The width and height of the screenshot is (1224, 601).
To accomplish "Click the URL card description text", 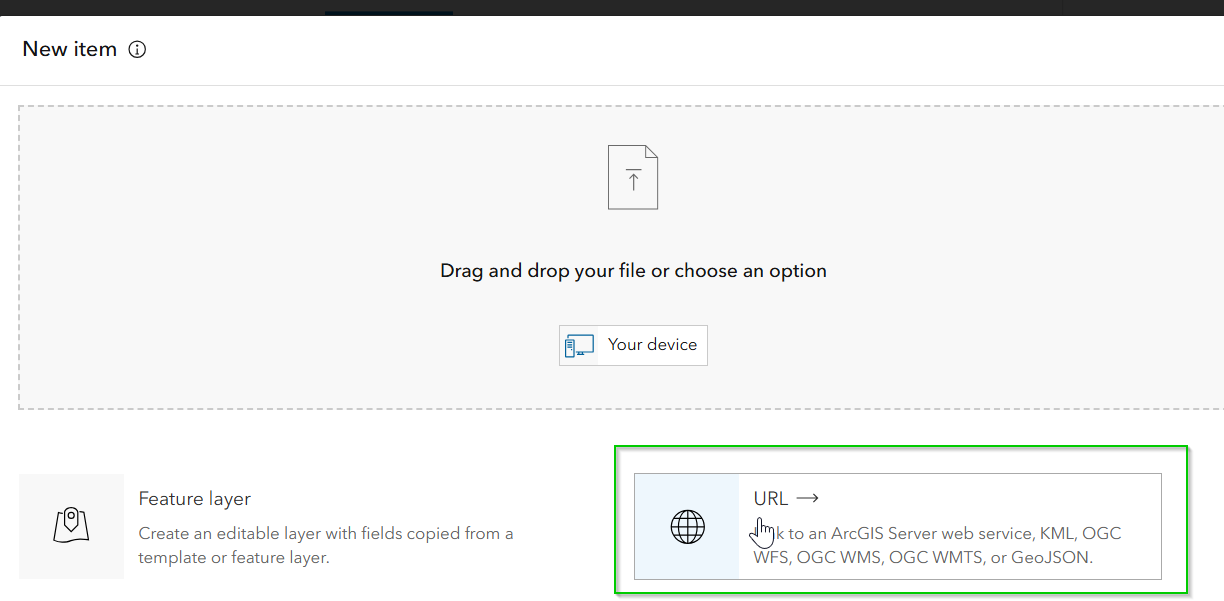I will pyautogui.click(x=937, y=545).
